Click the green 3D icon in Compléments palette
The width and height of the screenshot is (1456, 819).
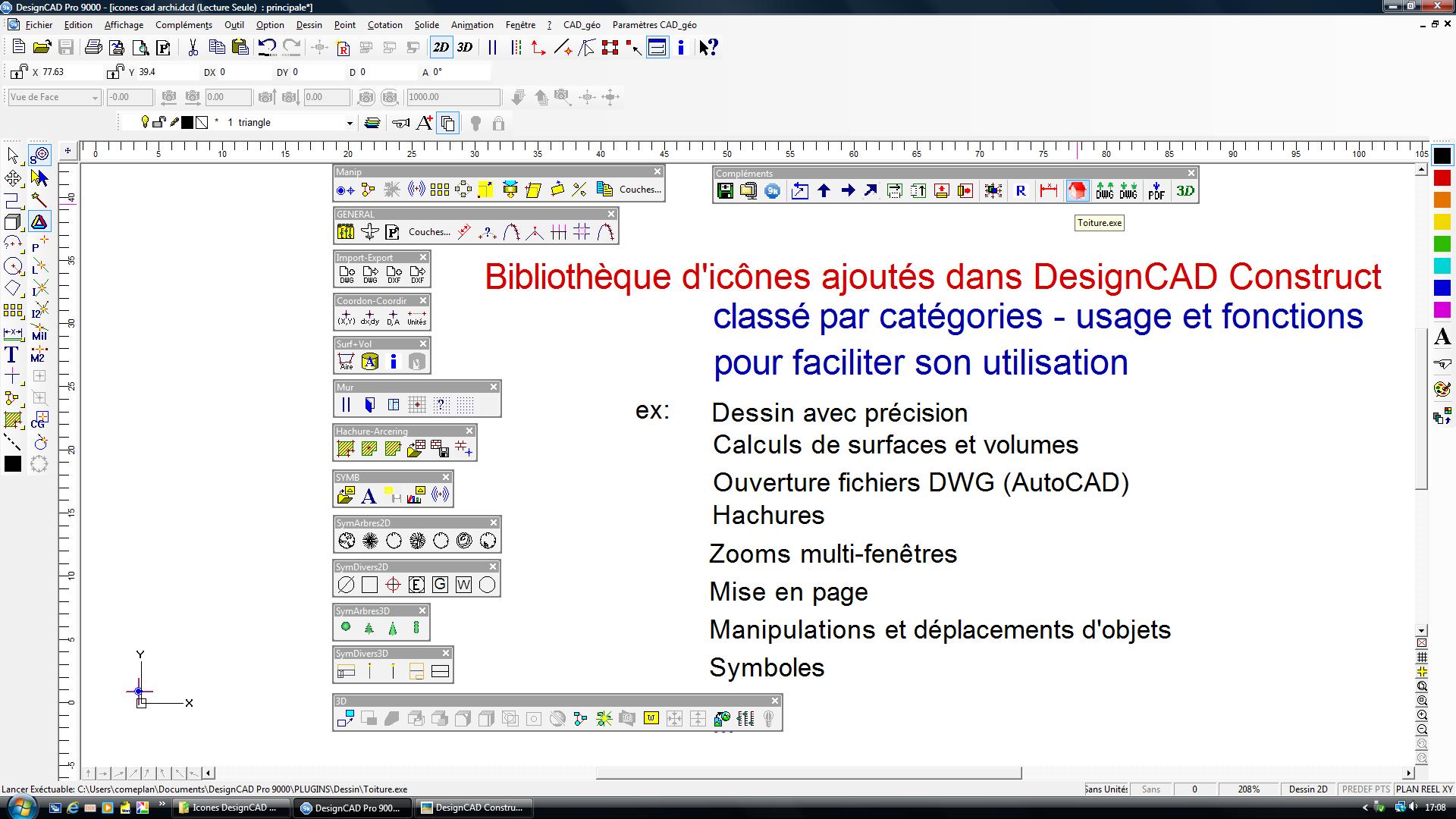pos(1185,190)
